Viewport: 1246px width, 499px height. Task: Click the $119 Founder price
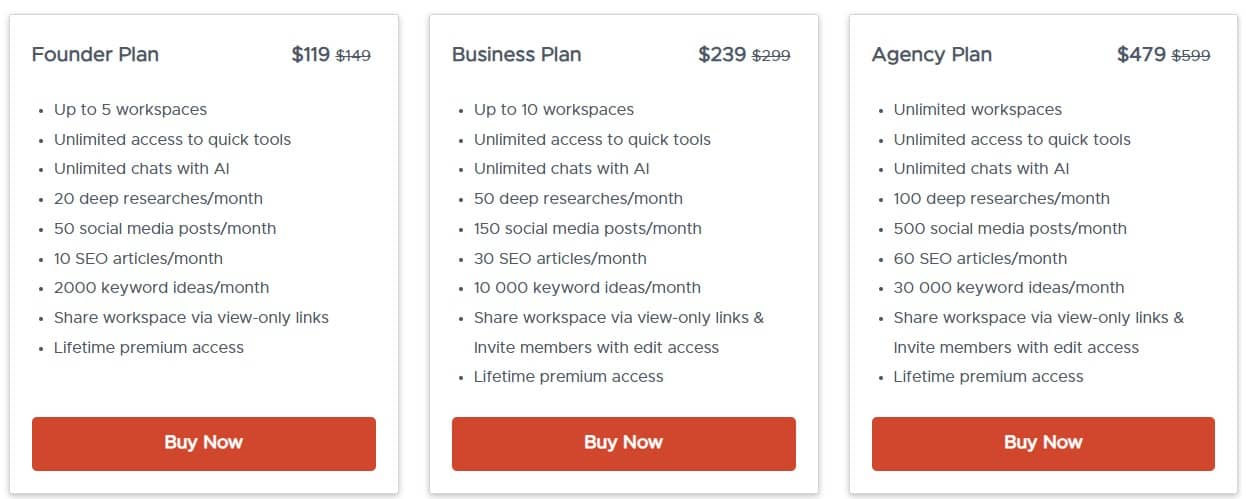click(x=311, y=55)
